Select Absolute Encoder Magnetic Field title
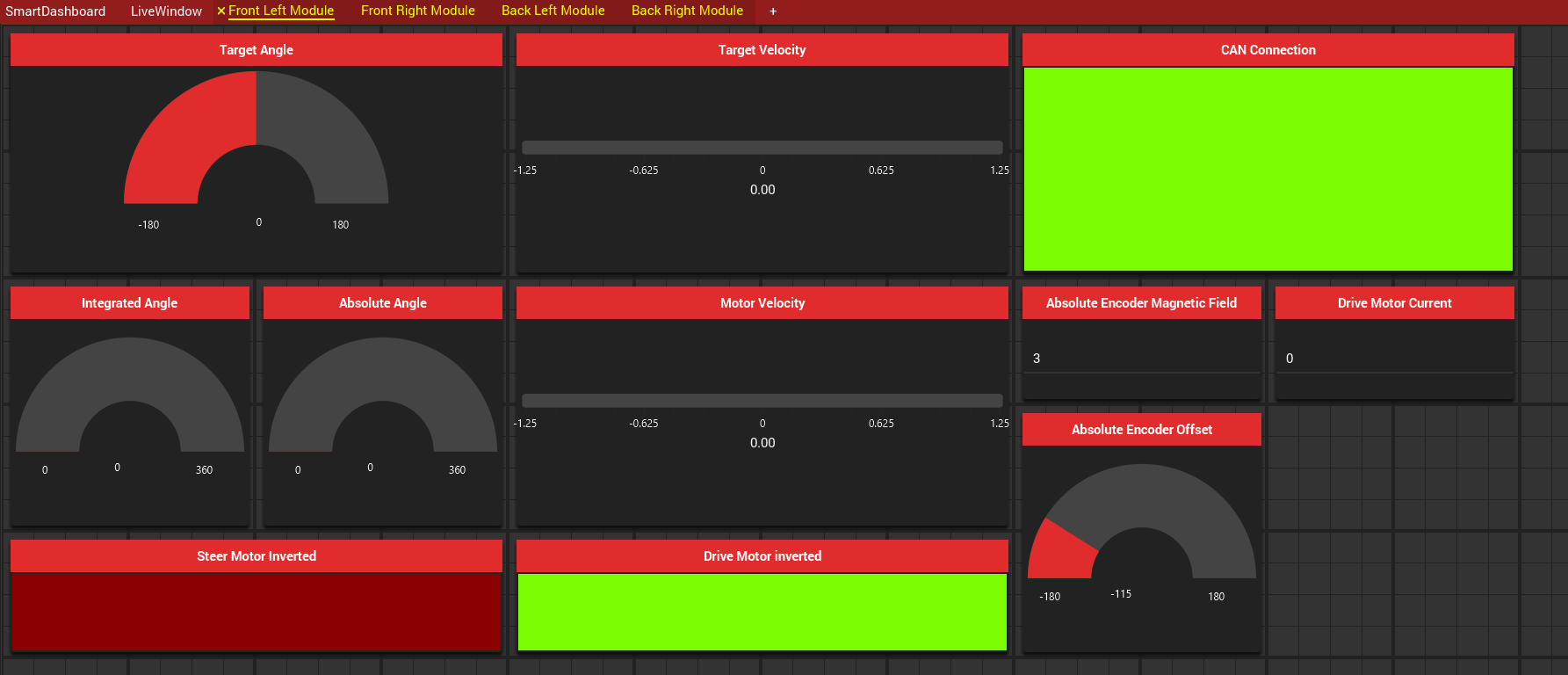The width and height of the screenshot is (1568, 675). (1142, 303)
